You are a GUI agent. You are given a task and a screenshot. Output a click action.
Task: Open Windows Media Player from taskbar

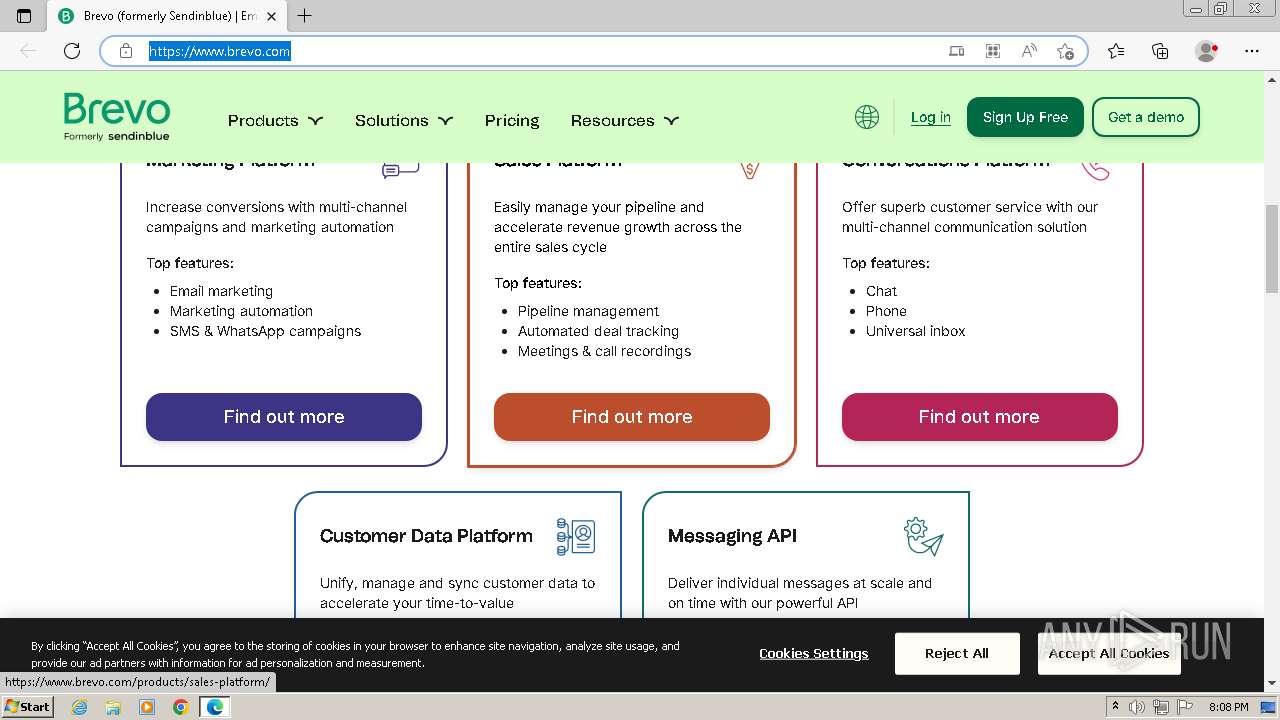click(x=147, y=707)
